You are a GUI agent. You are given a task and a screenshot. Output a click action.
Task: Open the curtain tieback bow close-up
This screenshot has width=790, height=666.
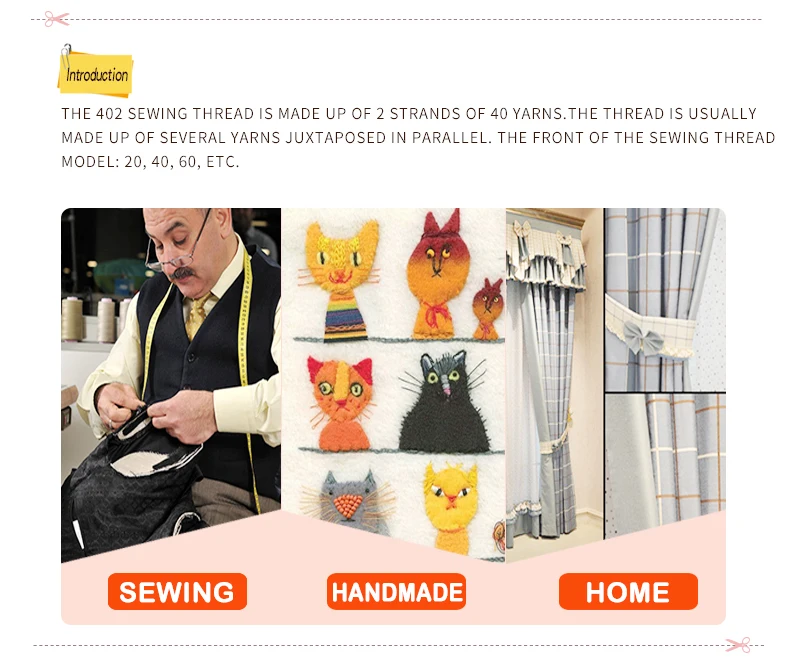[x=665, y=299]
